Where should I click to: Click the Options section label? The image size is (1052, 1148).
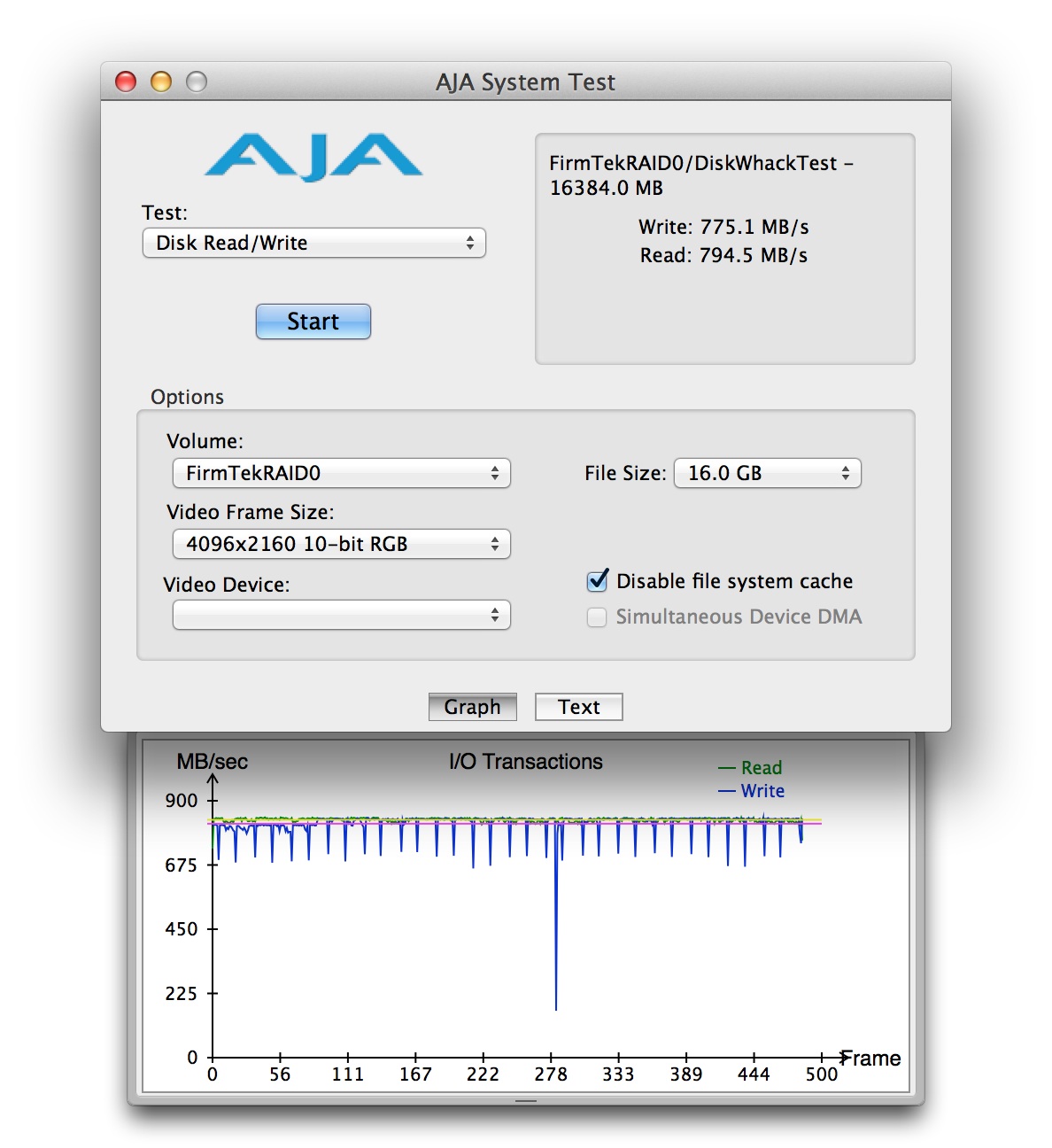click(x=187, y=397)
